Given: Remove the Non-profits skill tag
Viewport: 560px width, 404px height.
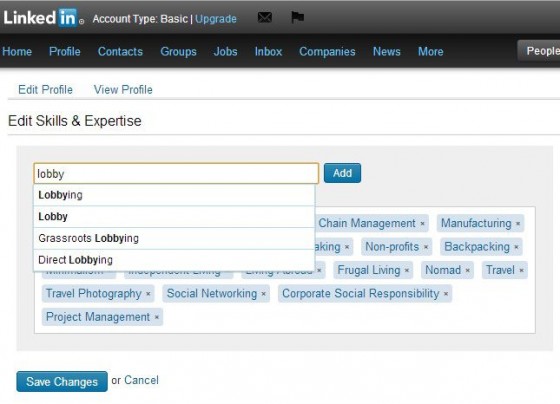Looking at the screenshot, I should (x=426, y=247).
